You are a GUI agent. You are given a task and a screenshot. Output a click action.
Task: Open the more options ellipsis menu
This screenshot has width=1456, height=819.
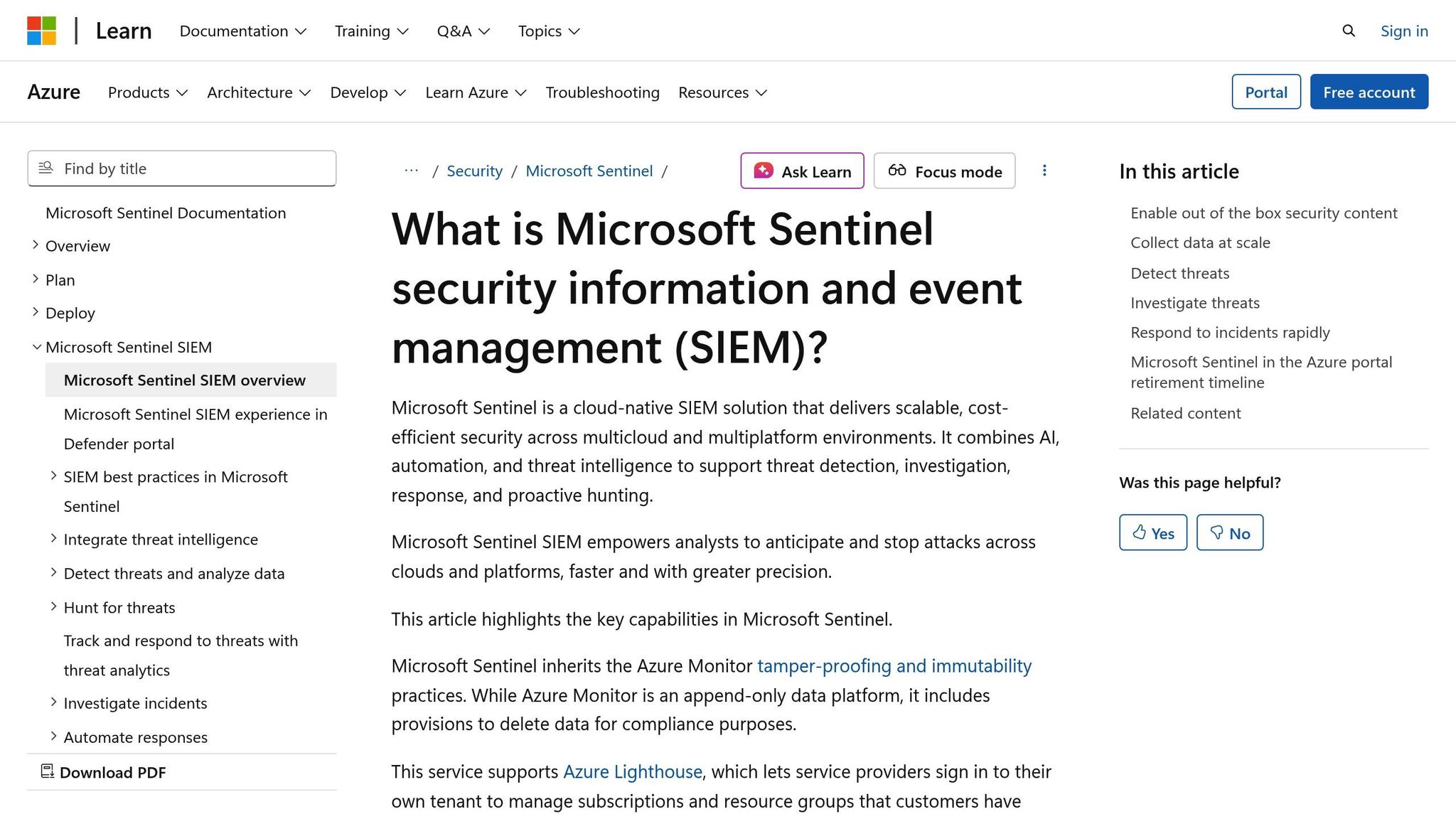click(x=1045, y=171)
